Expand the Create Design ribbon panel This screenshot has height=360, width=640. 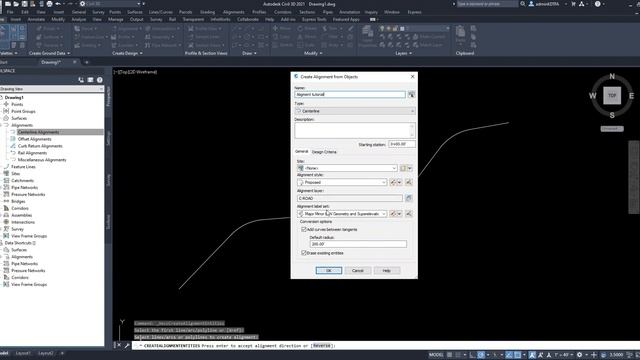click(x=127, y=53)
